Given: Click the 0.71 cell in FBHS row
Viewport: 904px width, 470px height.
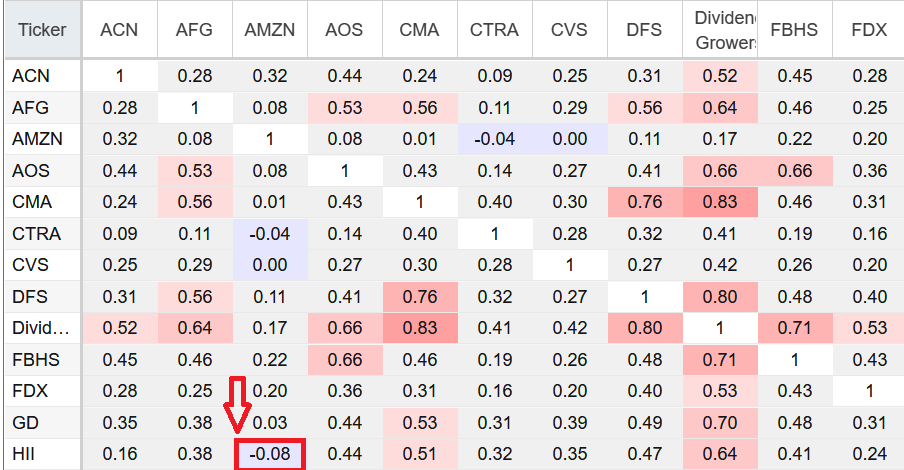Looking at the screenshot, I should tap(720, 361).
